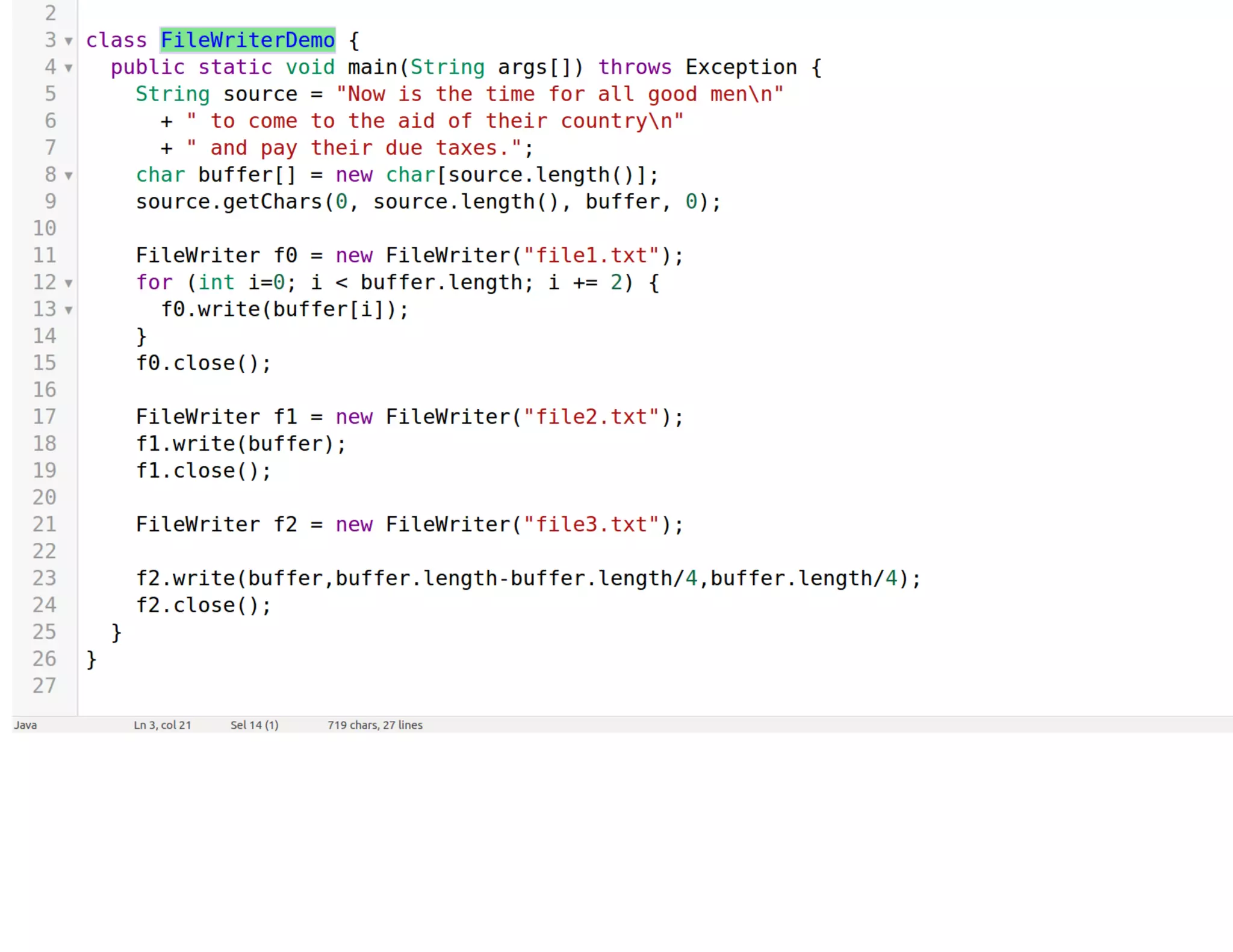This screenshot has height=952, width=1233.
Task: Open the Java language selector in status bar
Action: click(25, 725)
